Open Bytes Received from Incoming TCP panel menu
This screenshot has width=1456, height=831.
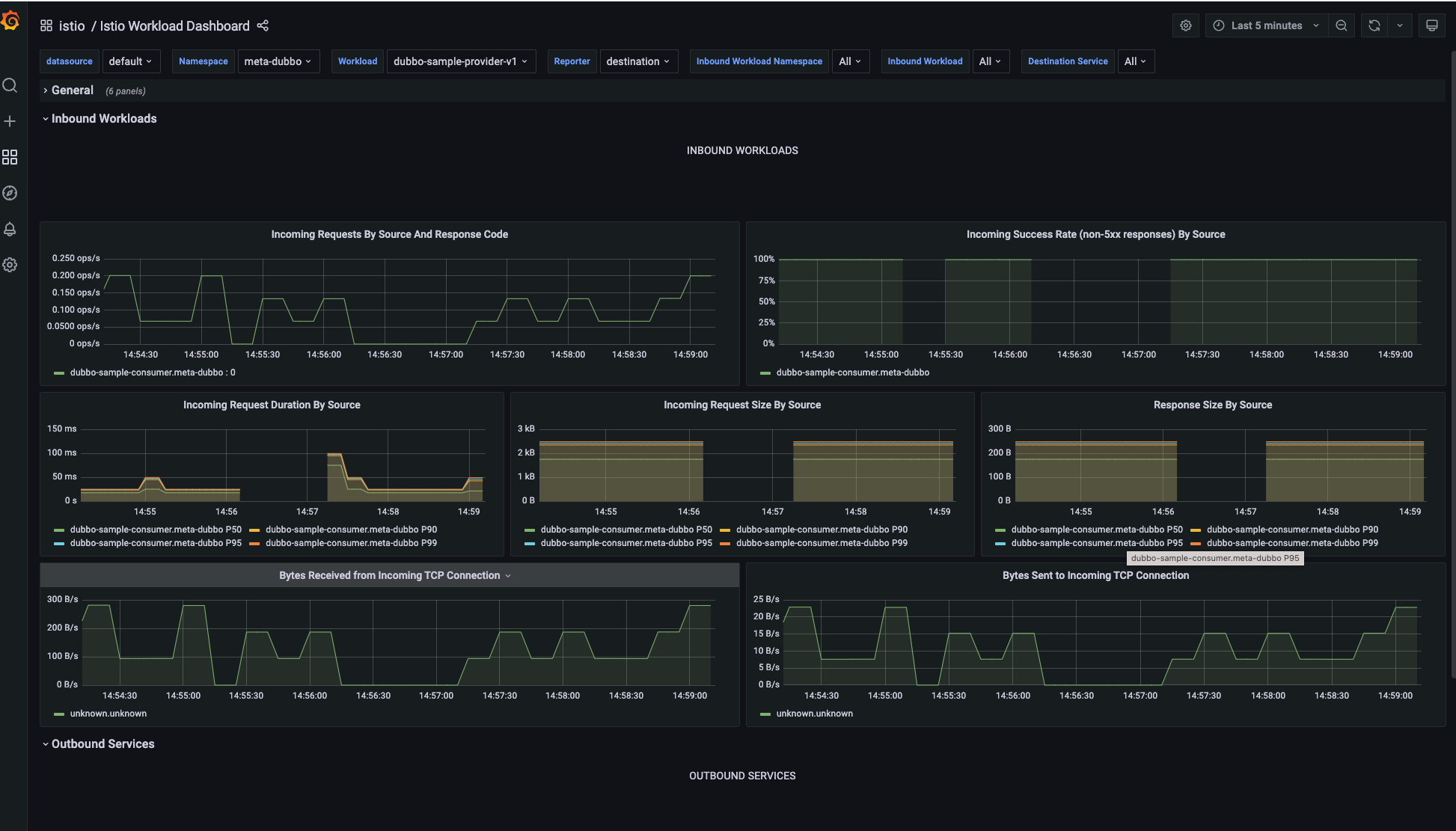[508, 576]
